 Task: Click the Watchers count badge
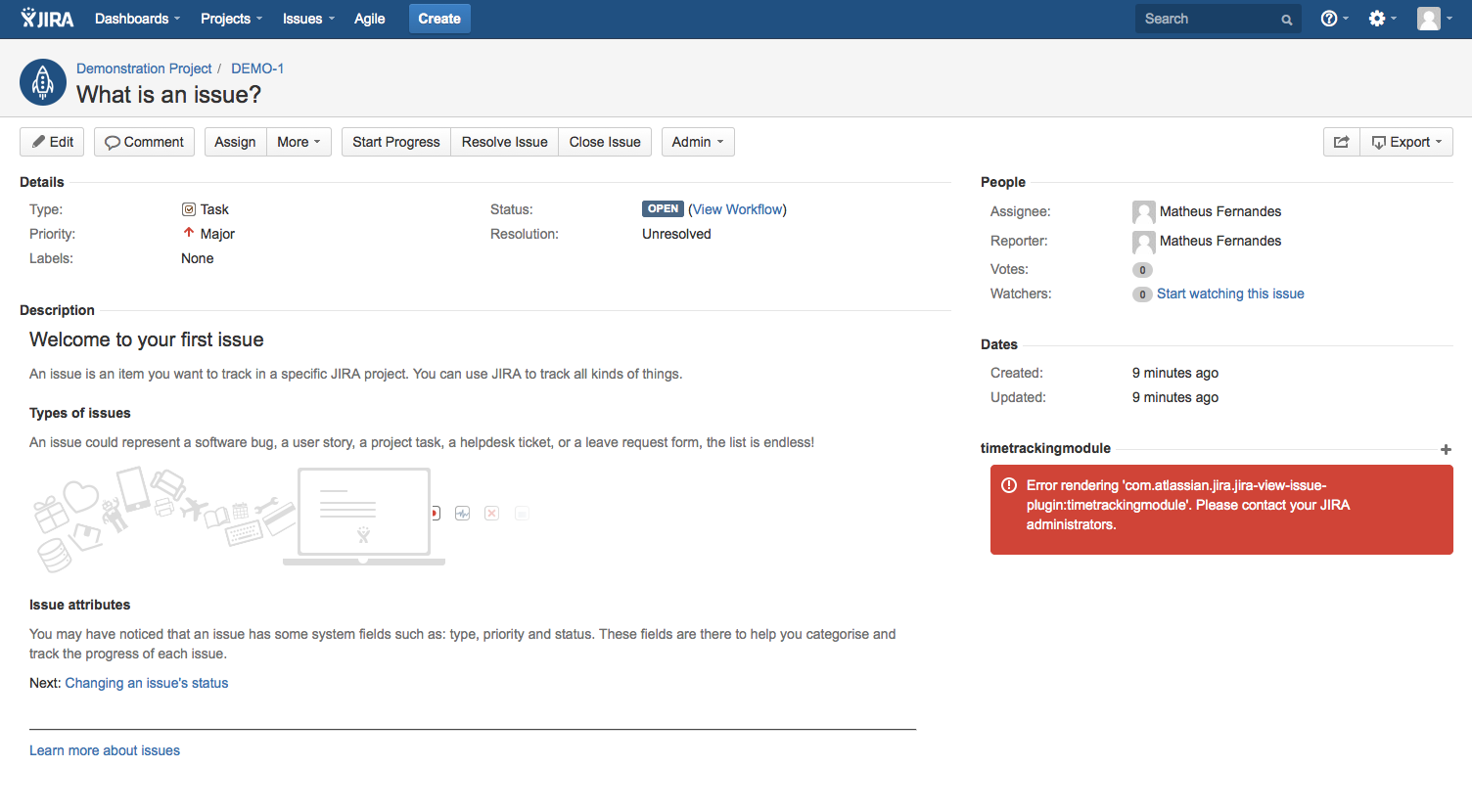click(1142, 294)
